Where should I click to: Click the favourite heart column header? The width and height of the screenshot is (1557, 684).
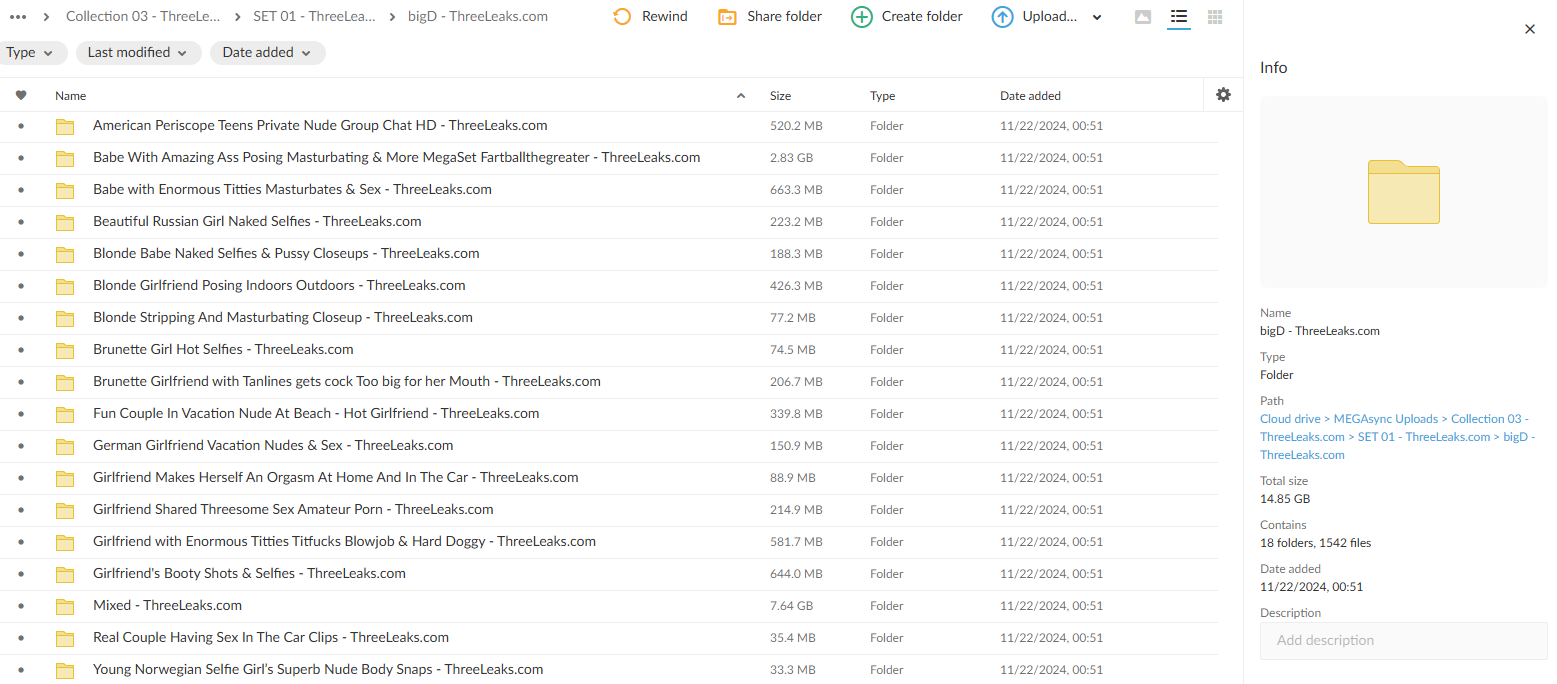pos(21,96)
